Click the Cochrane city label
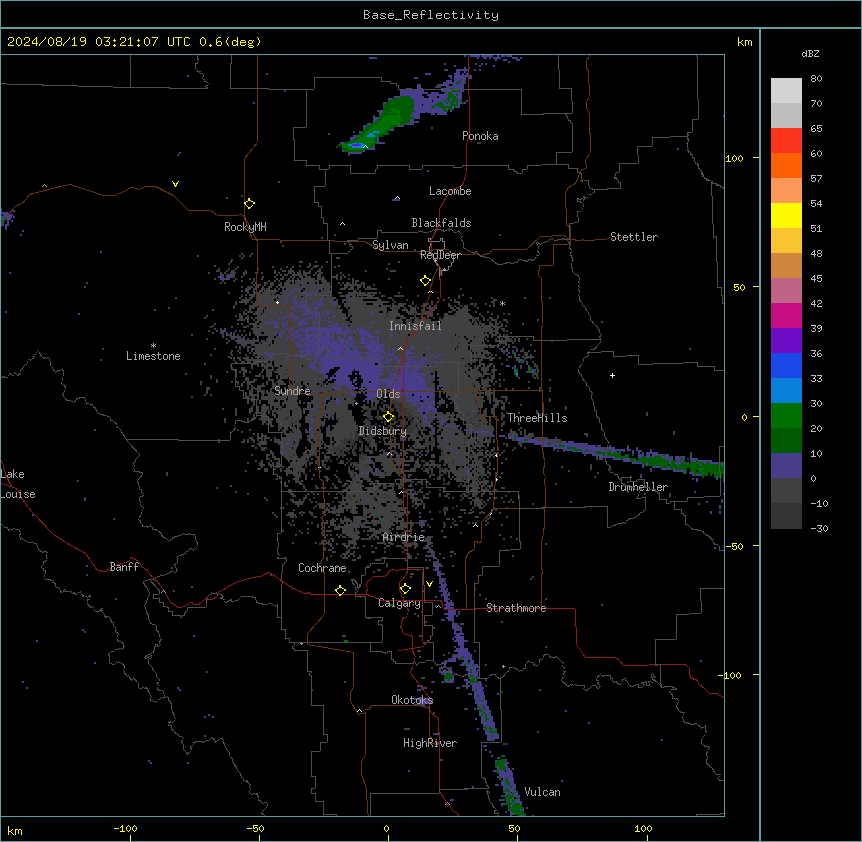Viewport: 862px width, 842px height. pos(322,568)
